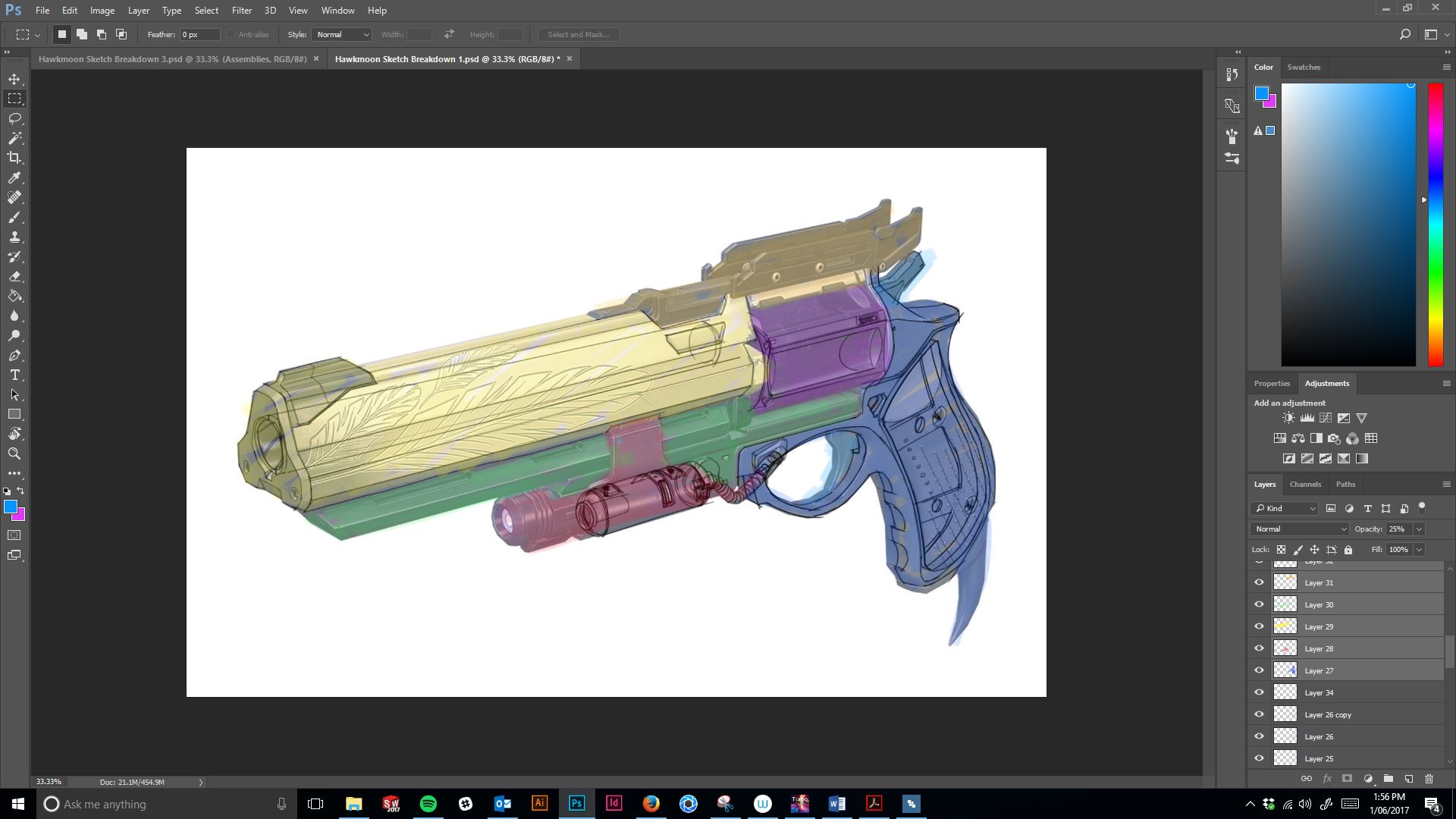Open the Image menu
1456x819 pixels.
[x=102, y=11]
